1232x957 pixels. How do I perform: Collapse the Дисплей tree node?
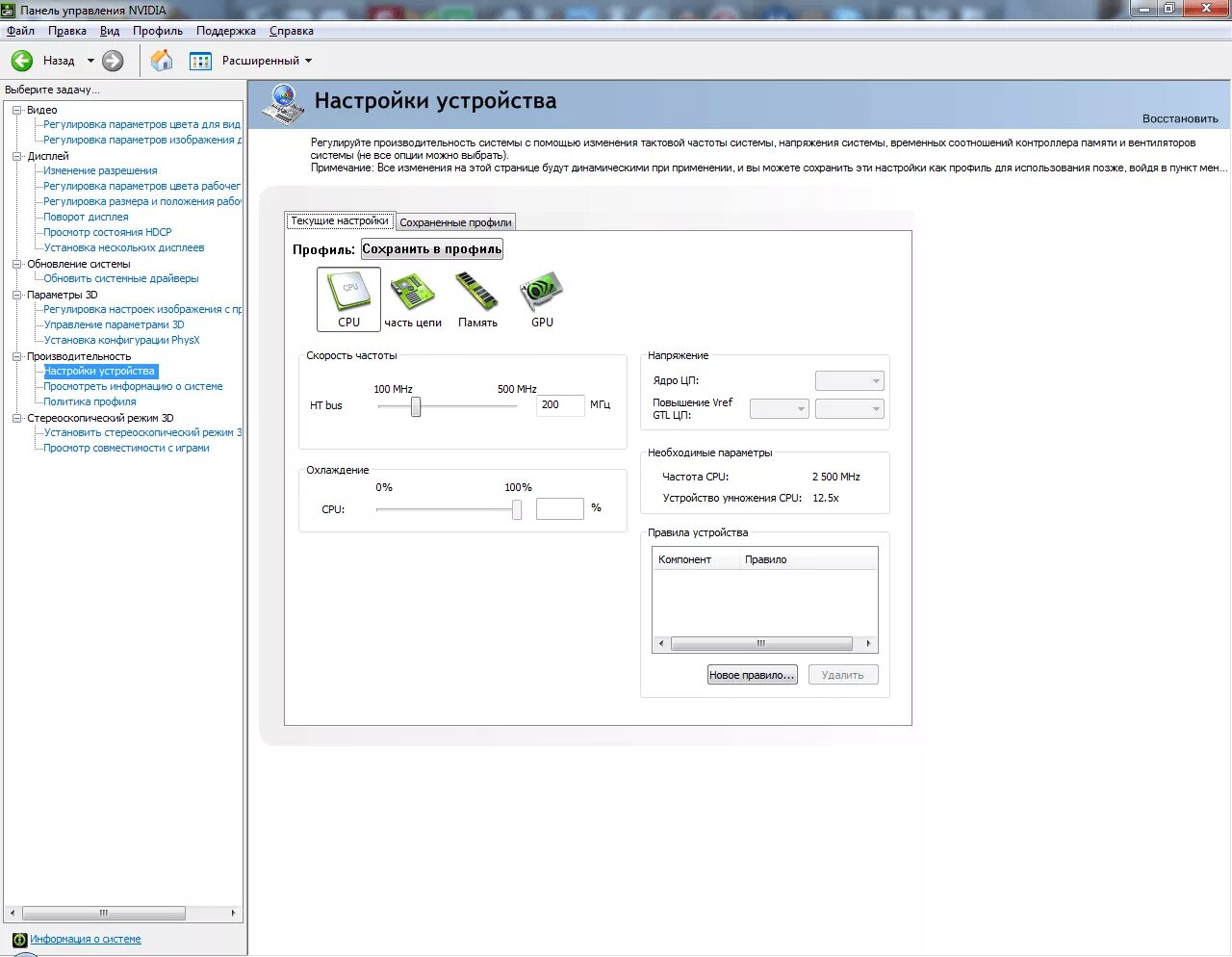17,156
